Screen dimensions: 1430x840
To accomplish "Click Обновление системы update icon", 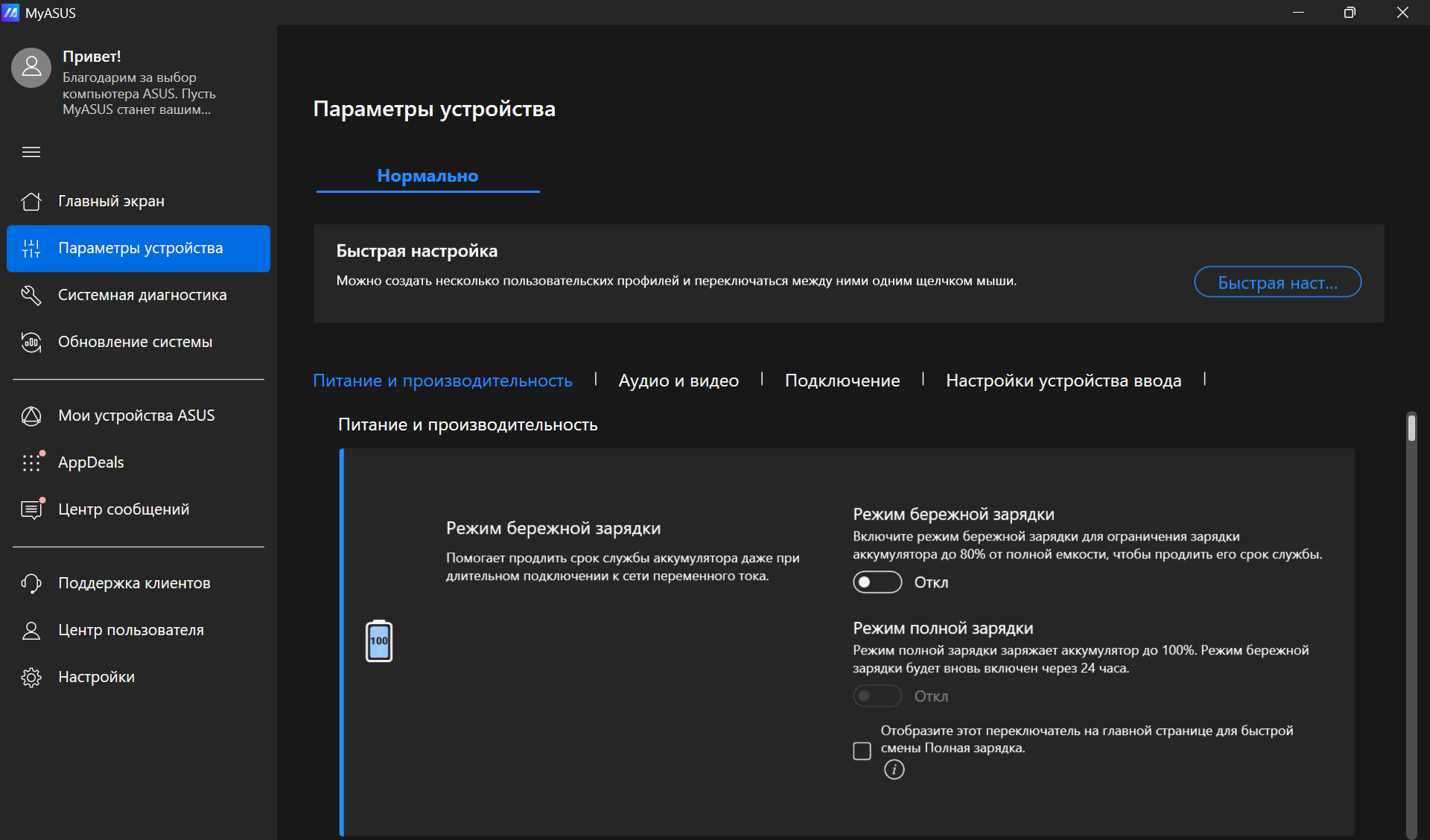I will click(x=31, y=342).
